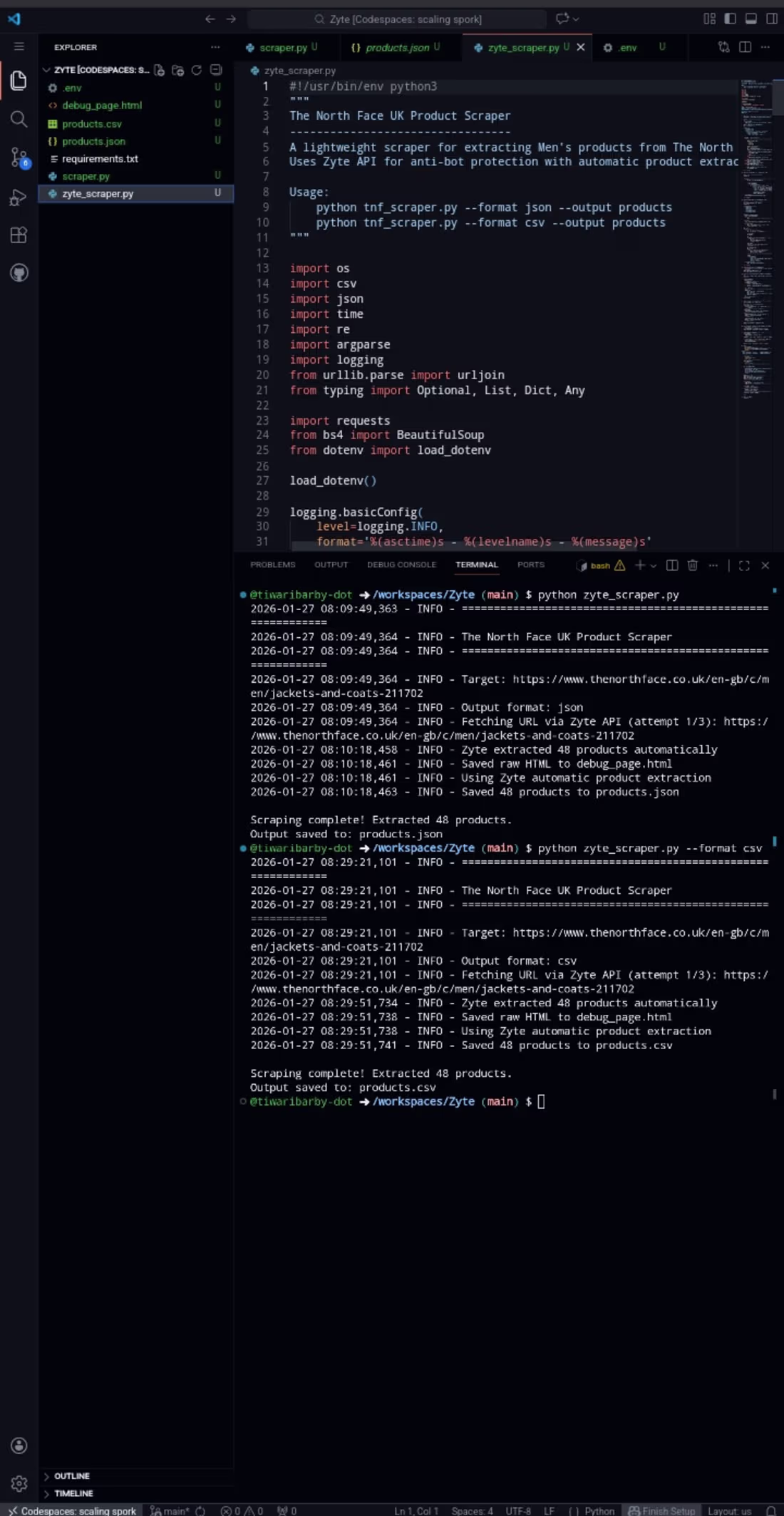
Task: Open the Search view in activity bar
Action: click(x=19, y=119)
